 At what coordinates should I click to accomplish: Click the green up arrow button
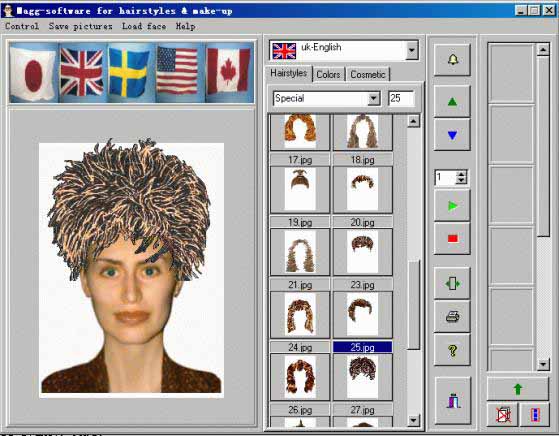[x=518, y=389]
